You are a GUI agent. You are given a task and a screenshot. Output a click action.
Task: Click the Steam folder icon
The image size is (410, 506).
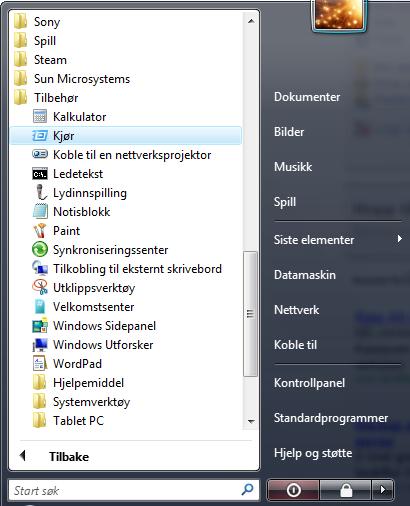tap(21, 60)
